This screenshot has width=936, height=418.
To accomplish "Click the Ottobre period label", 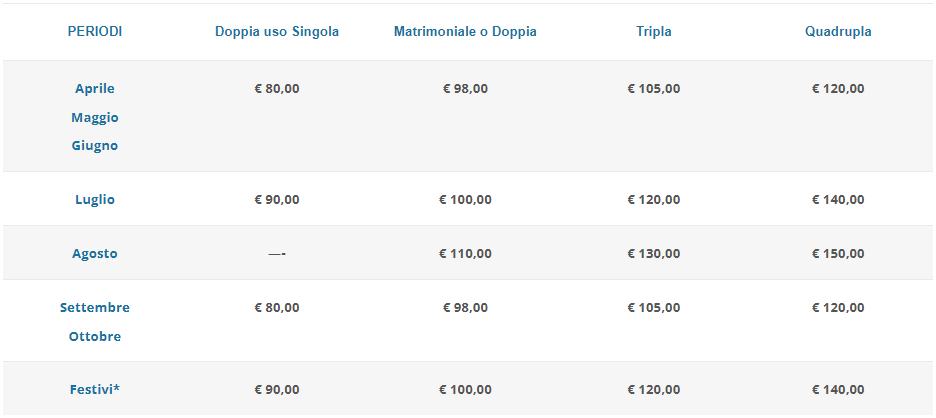I will [x=95, y=336].
